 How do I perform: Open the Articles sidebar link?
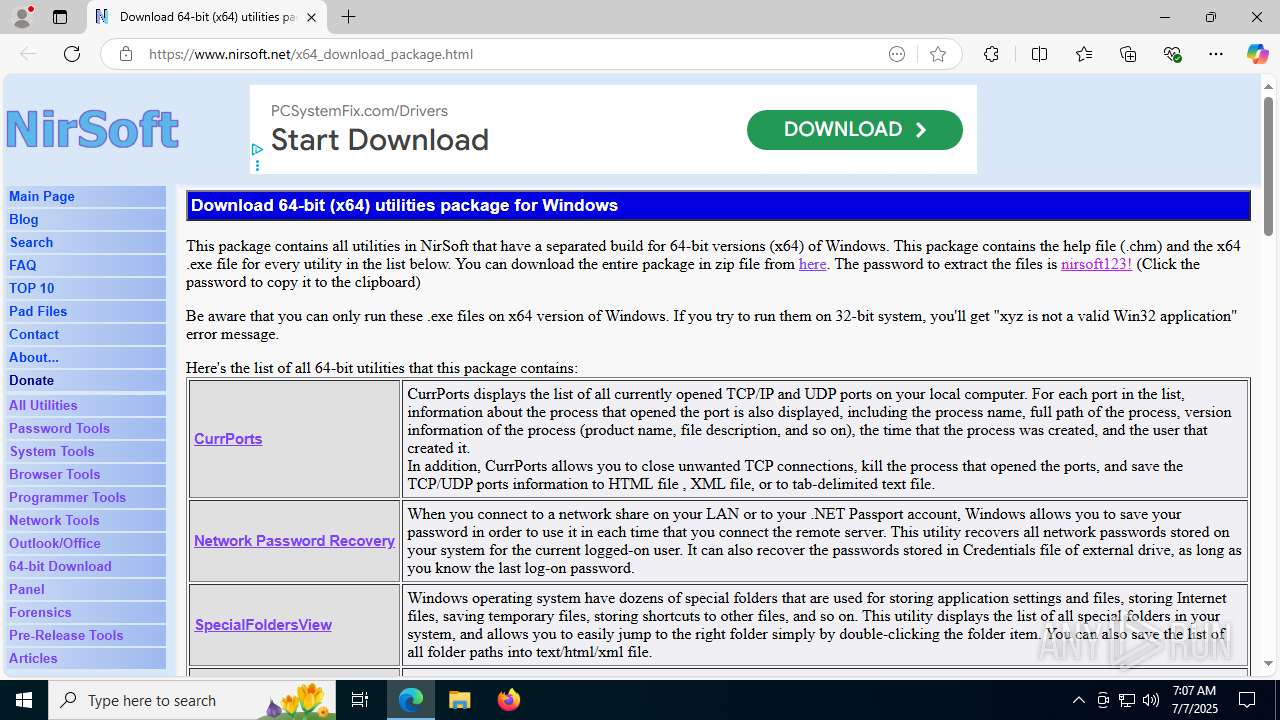33,658
